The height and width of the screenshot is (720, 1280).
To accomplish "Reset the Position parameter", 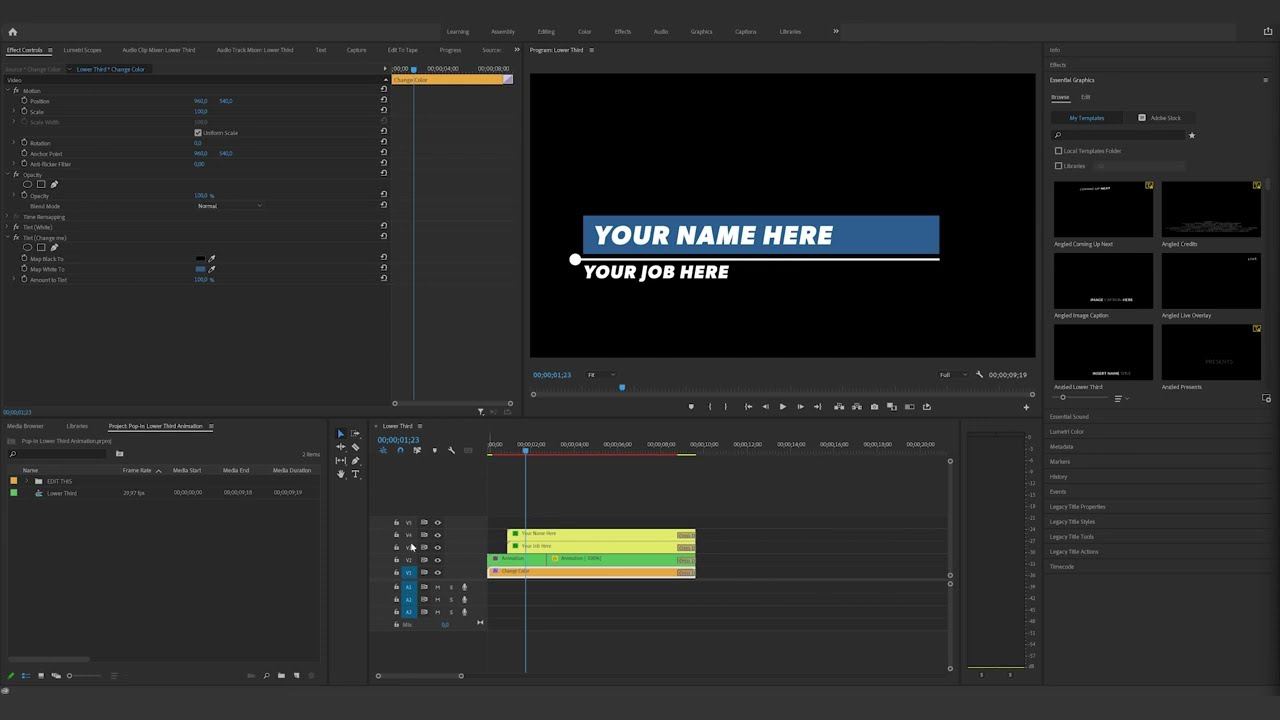I will 384,101.
